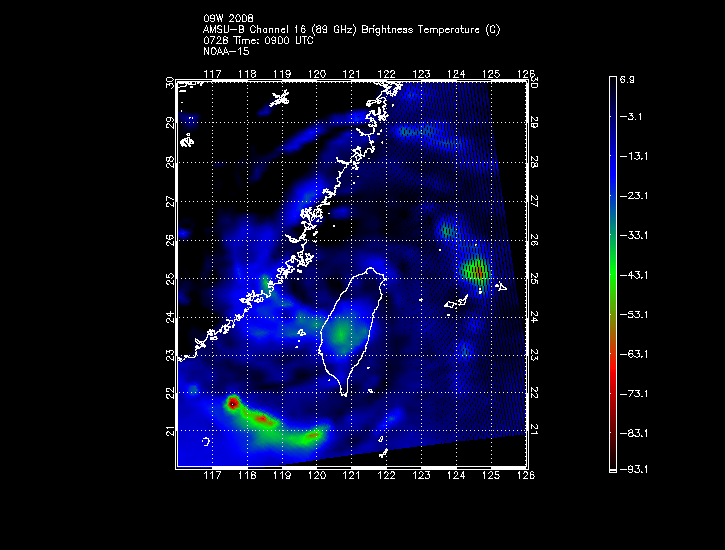Click the top-axis longitude label 120
725x550 pixels.
(x=317, y=74)
